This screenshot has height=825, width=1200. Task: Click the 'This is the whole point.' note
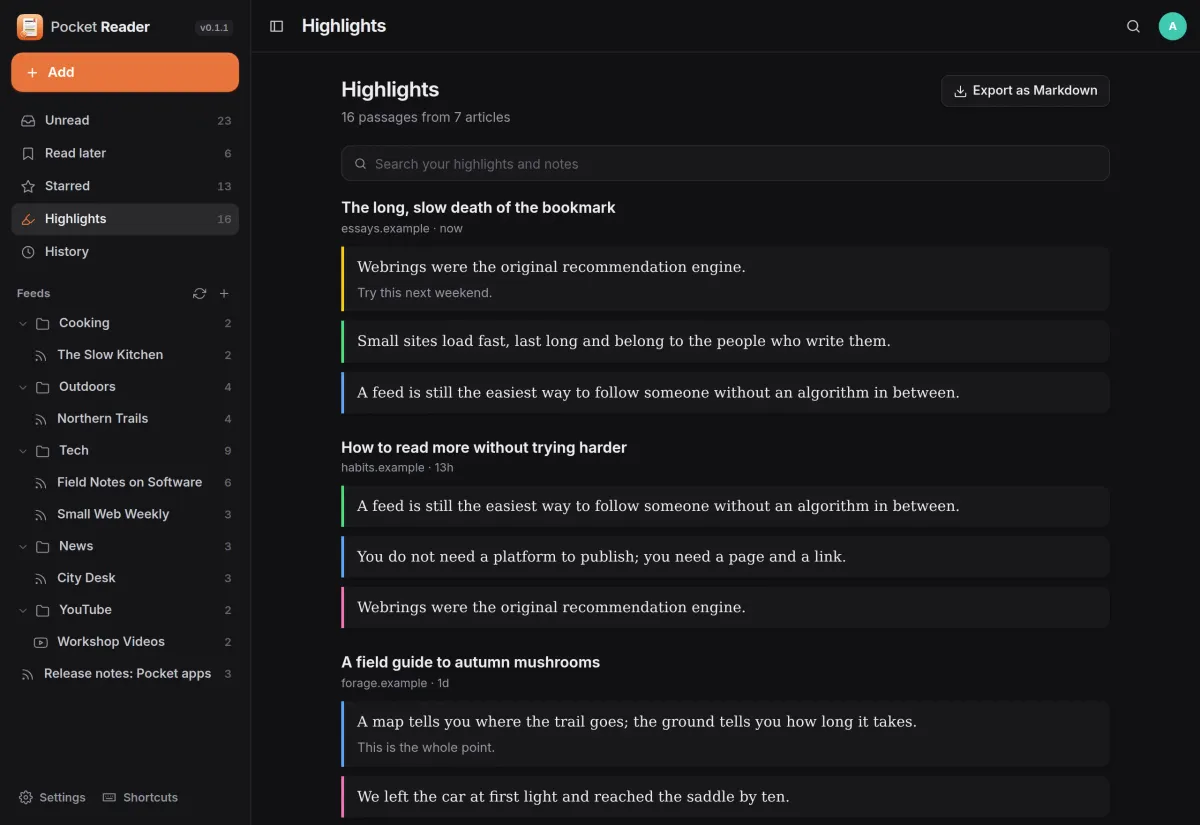426,748
